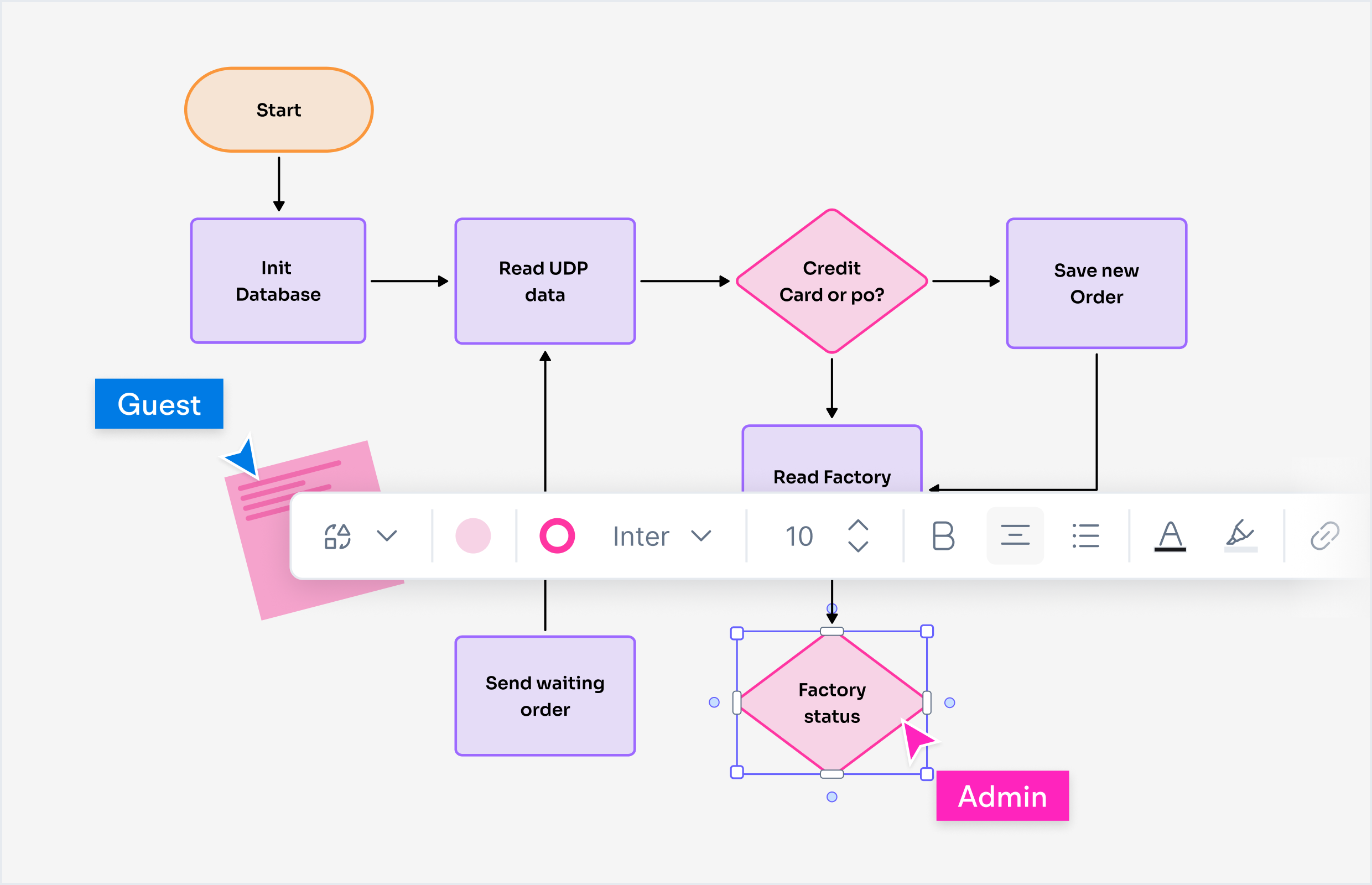Click the top-right resize handle of selection
1372x885 pixels.
(927, 631)
